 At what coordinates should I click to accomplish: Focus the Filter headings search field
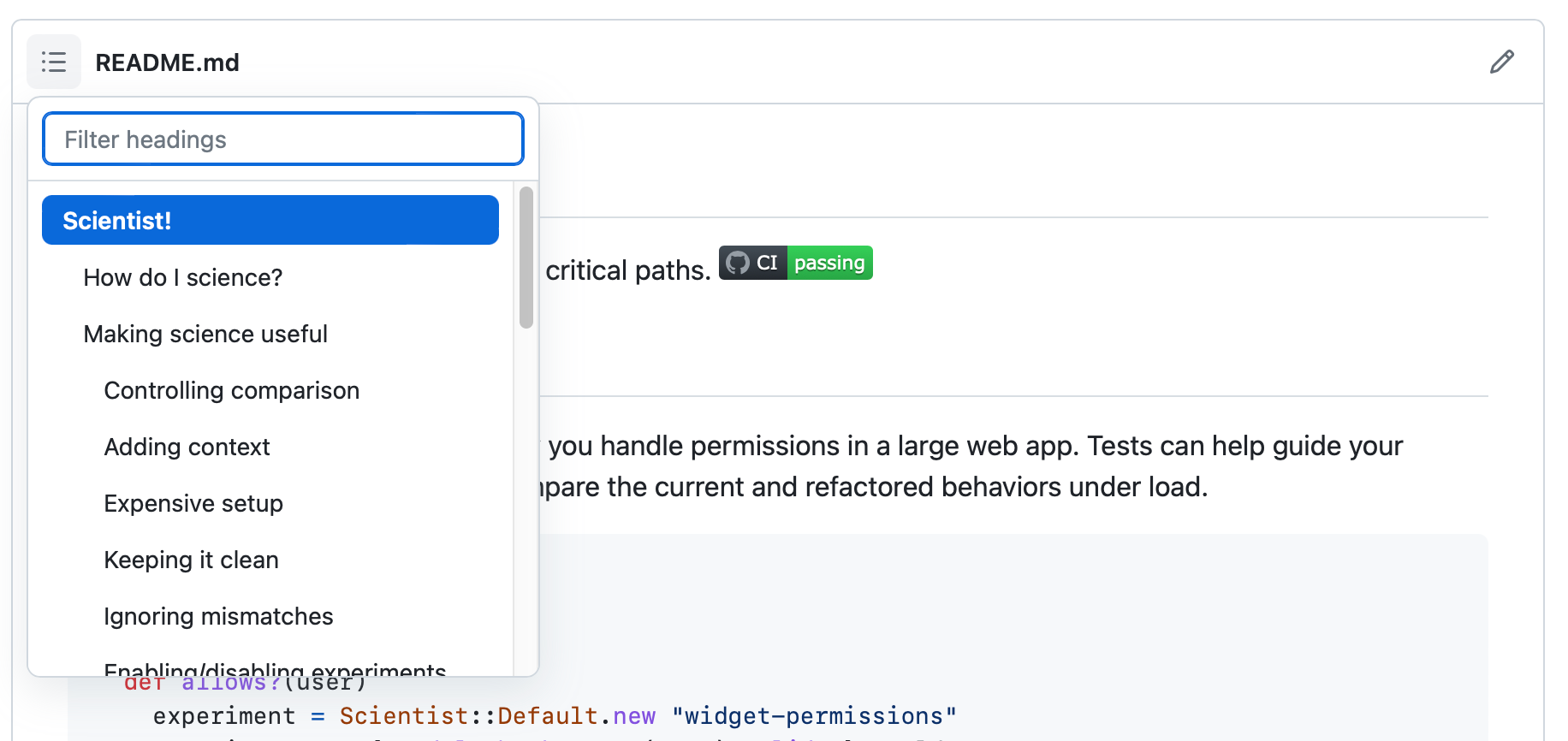click(x=282, y=139)
